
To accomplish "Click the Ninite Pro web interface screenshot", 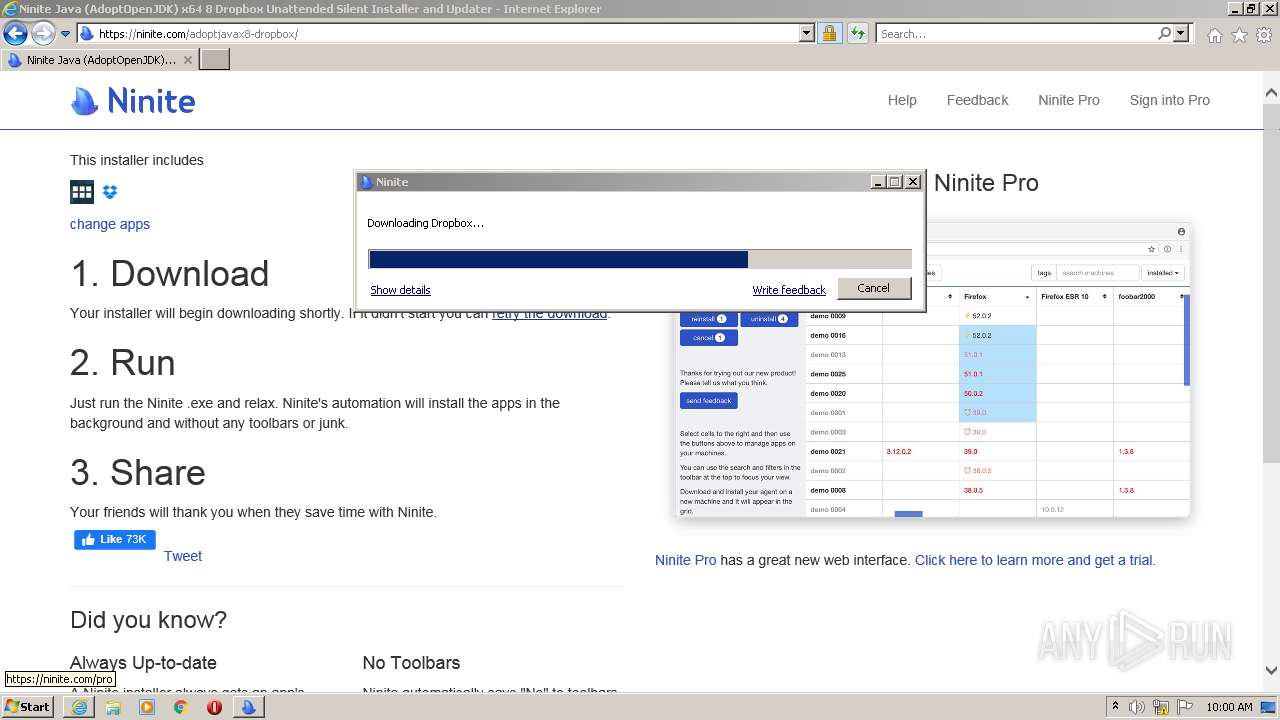I will pos(932,370).
